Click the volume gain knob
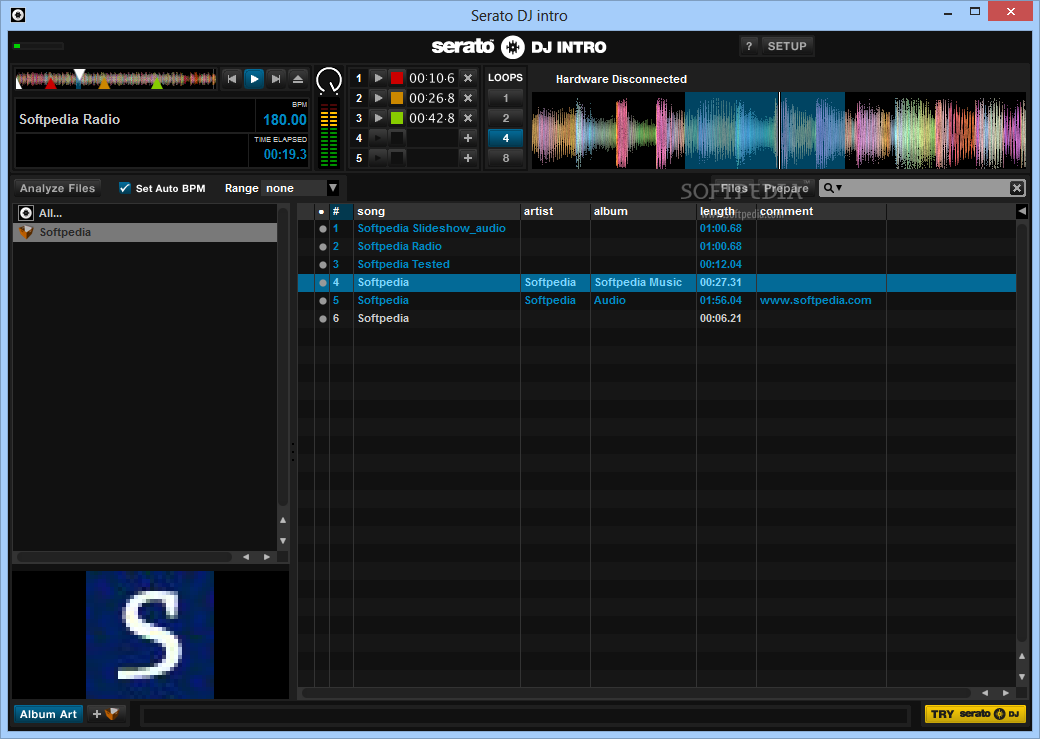The height and width of the screenshot is (739, 1040). coord(329,81)
